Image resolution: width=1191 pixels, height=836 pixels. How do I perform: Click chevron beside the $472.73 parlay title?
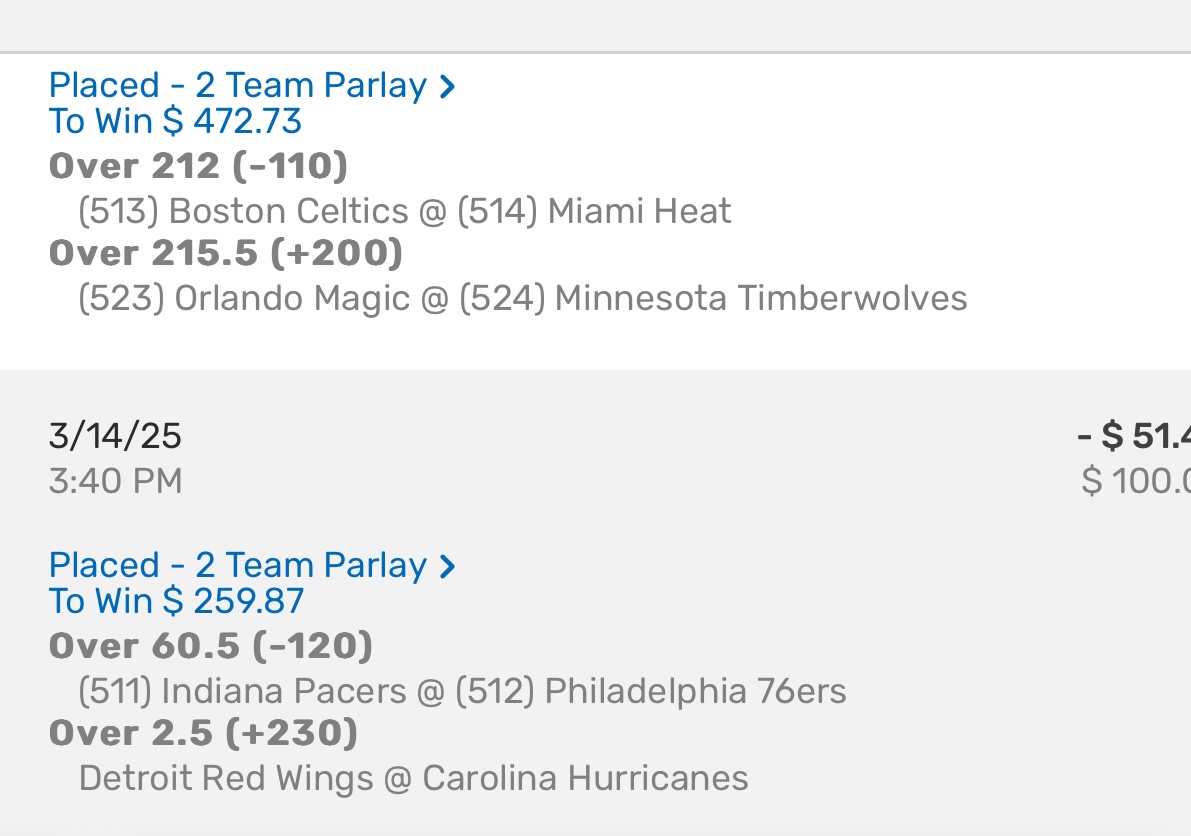tap(448, 86)
